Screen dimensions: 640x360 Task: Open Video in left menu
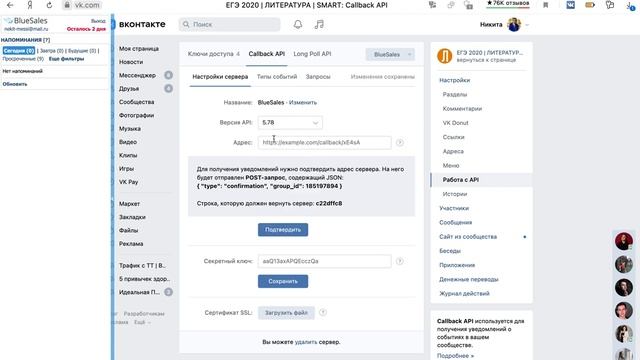coord(128,142)
